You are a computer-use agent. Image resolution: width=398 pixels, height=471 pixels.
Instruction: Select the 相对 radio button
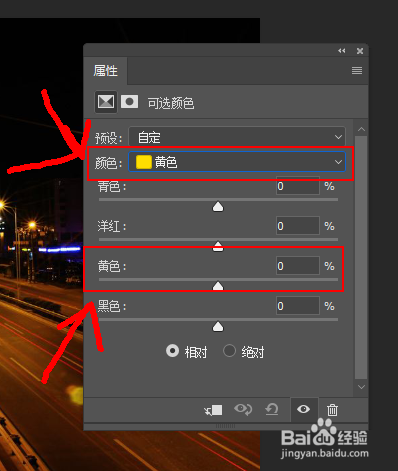173,351
